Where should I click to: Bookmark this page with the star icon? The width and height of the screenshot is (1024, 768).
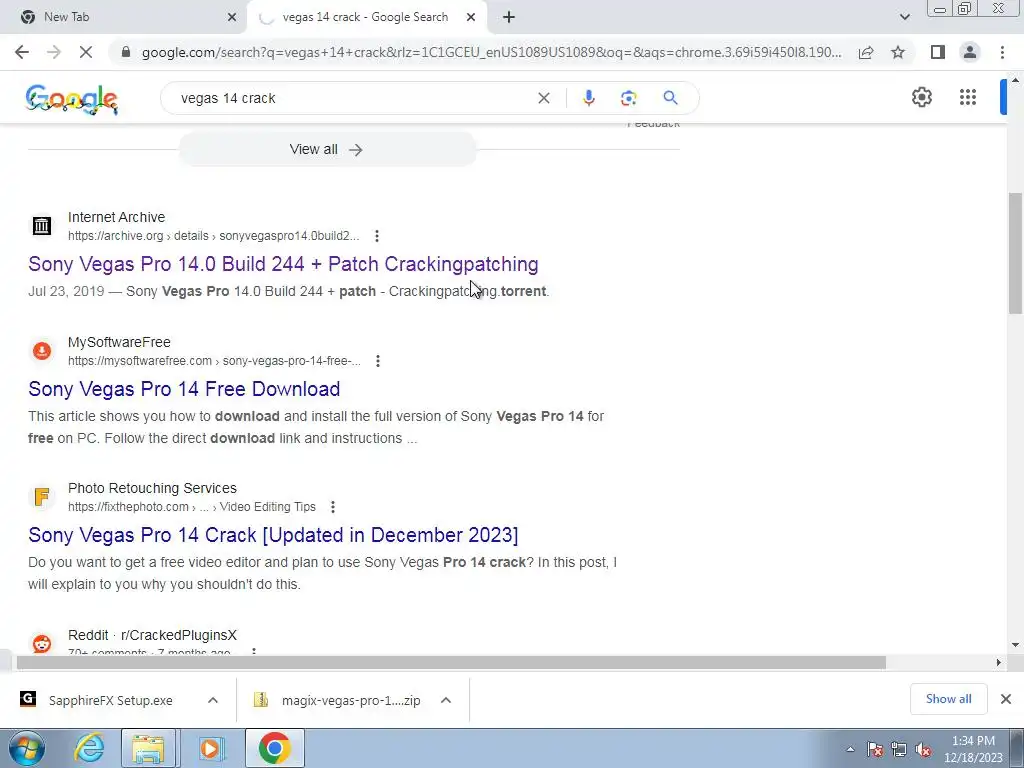click(x=898, y=52)
